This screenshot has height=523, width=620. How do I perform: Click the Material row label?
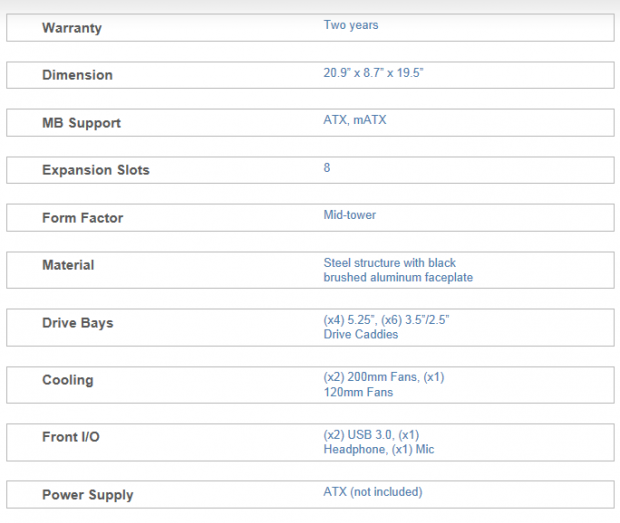click(68, 265)
